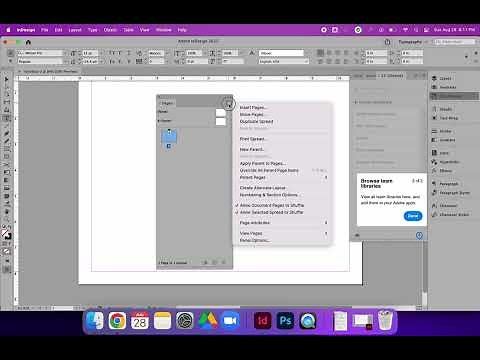This screenshot has height=360, width=480.
Task: Choose Override All Parent Page Items
Action: pyautogui.click(x=269, y=170)
